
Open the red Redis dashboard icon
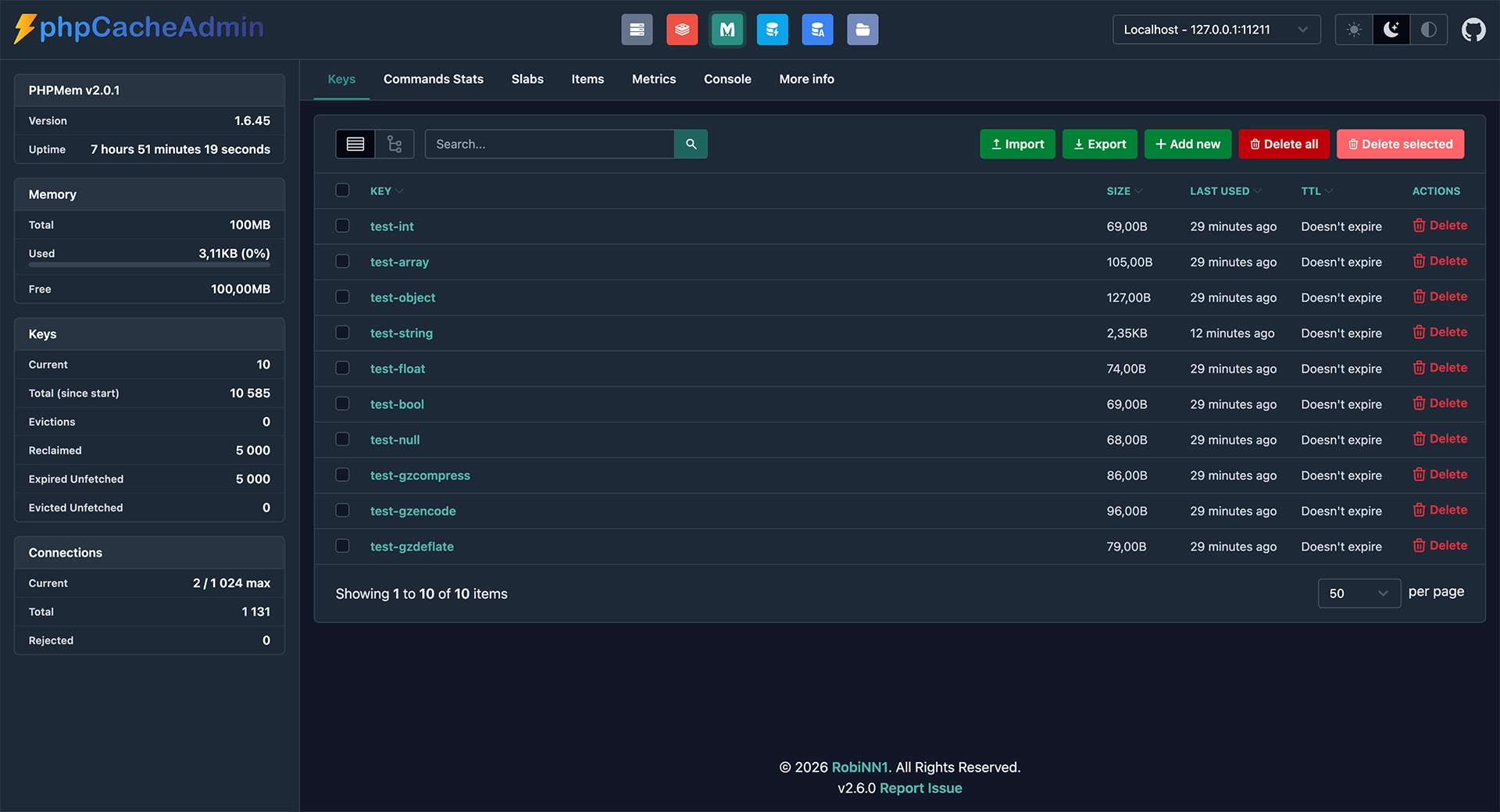pos(682,30)
